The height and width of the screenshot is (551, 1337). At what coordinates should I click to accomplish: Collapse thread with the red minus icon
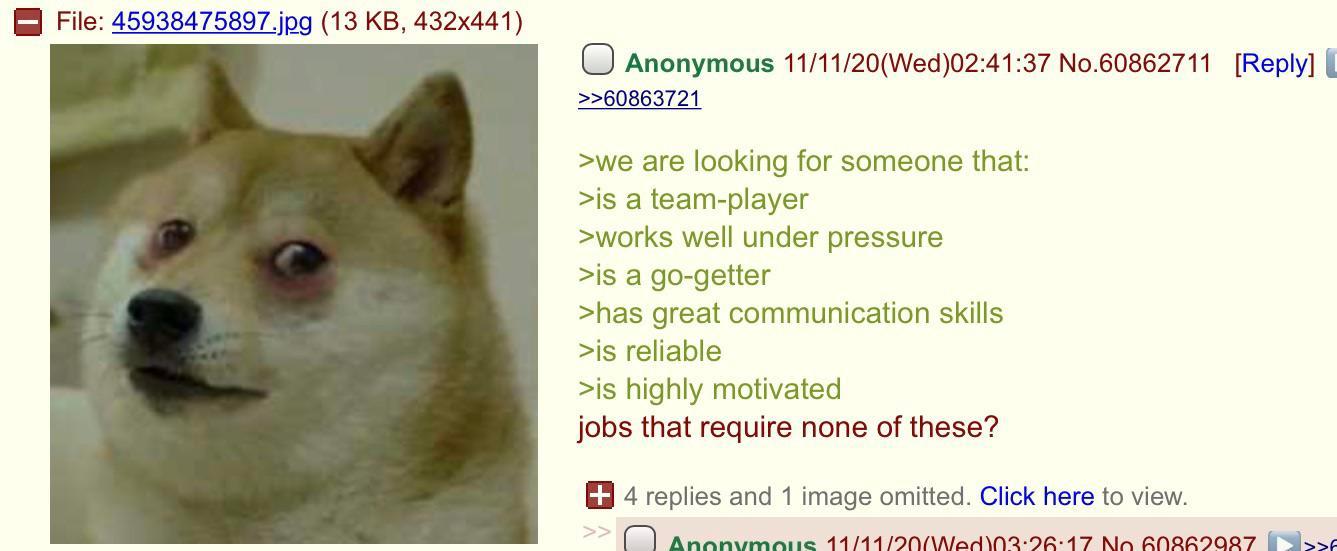28,21
